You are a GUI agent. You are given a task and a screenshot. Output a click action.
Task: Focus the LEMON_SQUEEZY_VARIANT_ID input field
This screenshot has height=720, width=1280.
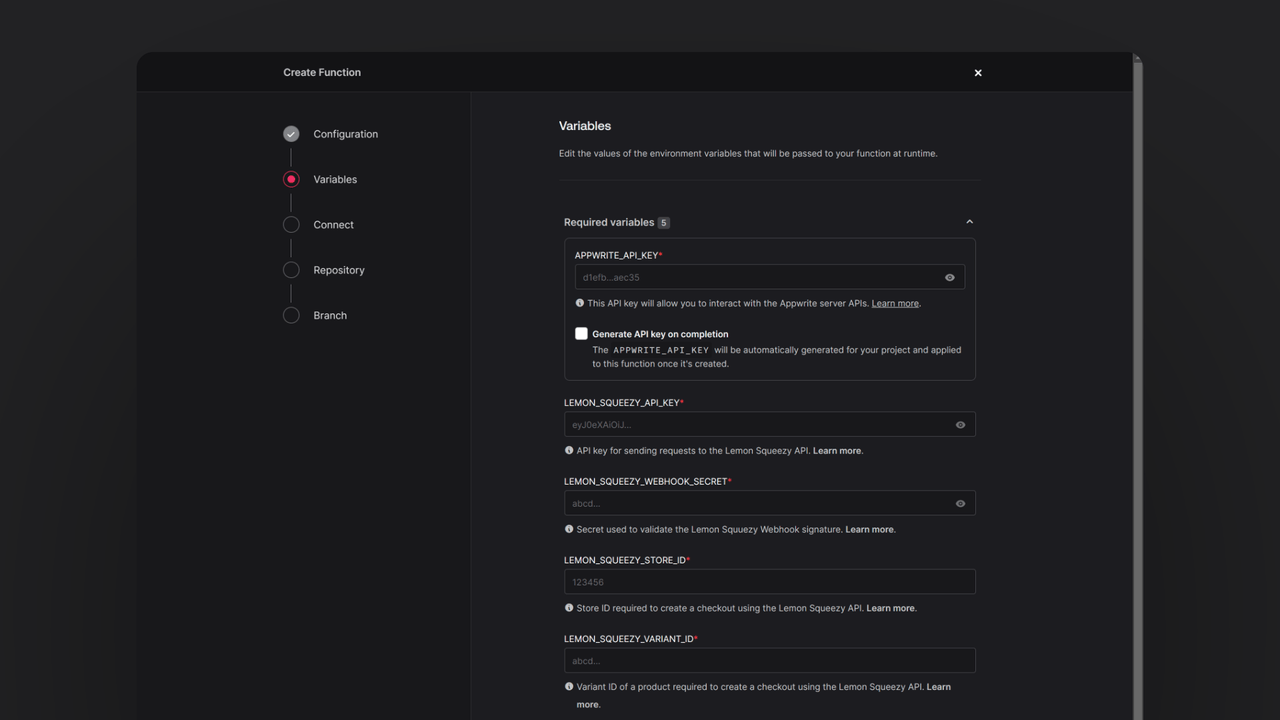point(769,660)
